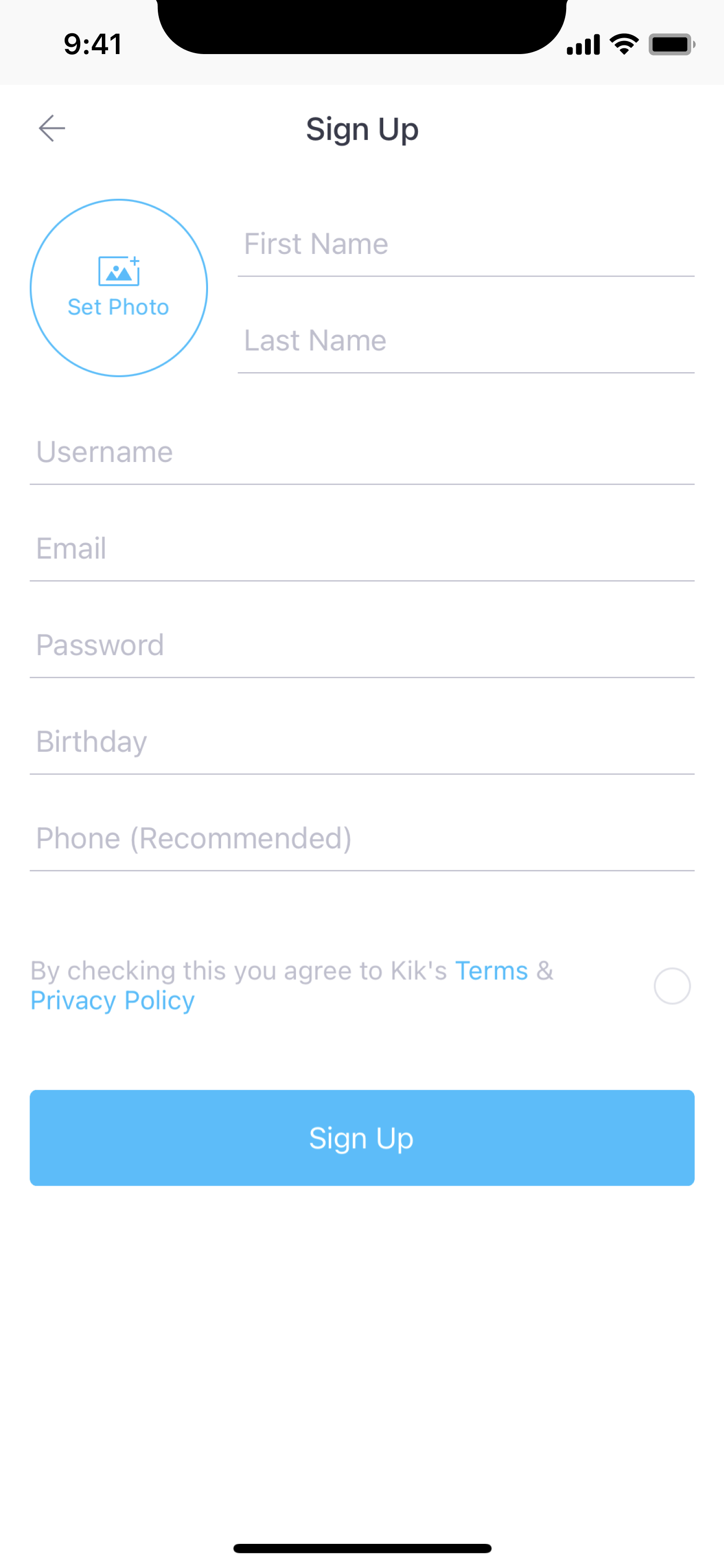Viewport: 724px width, 1568px height.
Task: Check the agree to Terms circle
Action: pyautogui.click(x=672, y=985)
